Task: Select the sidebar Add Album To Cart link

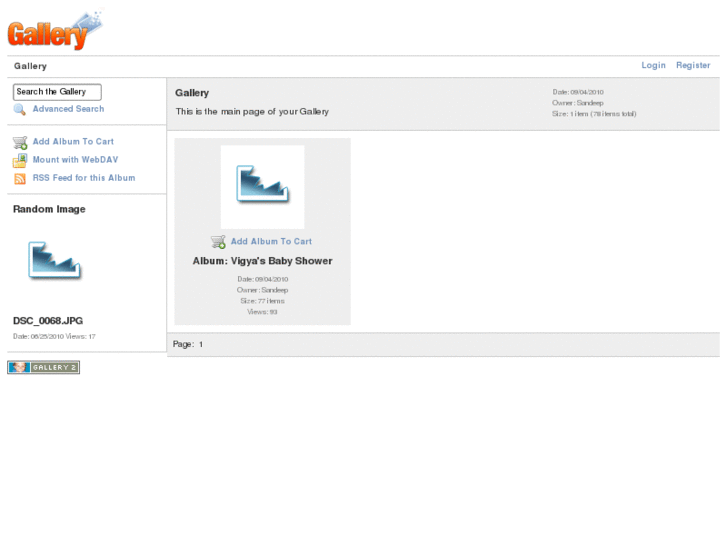Action: 73,141
